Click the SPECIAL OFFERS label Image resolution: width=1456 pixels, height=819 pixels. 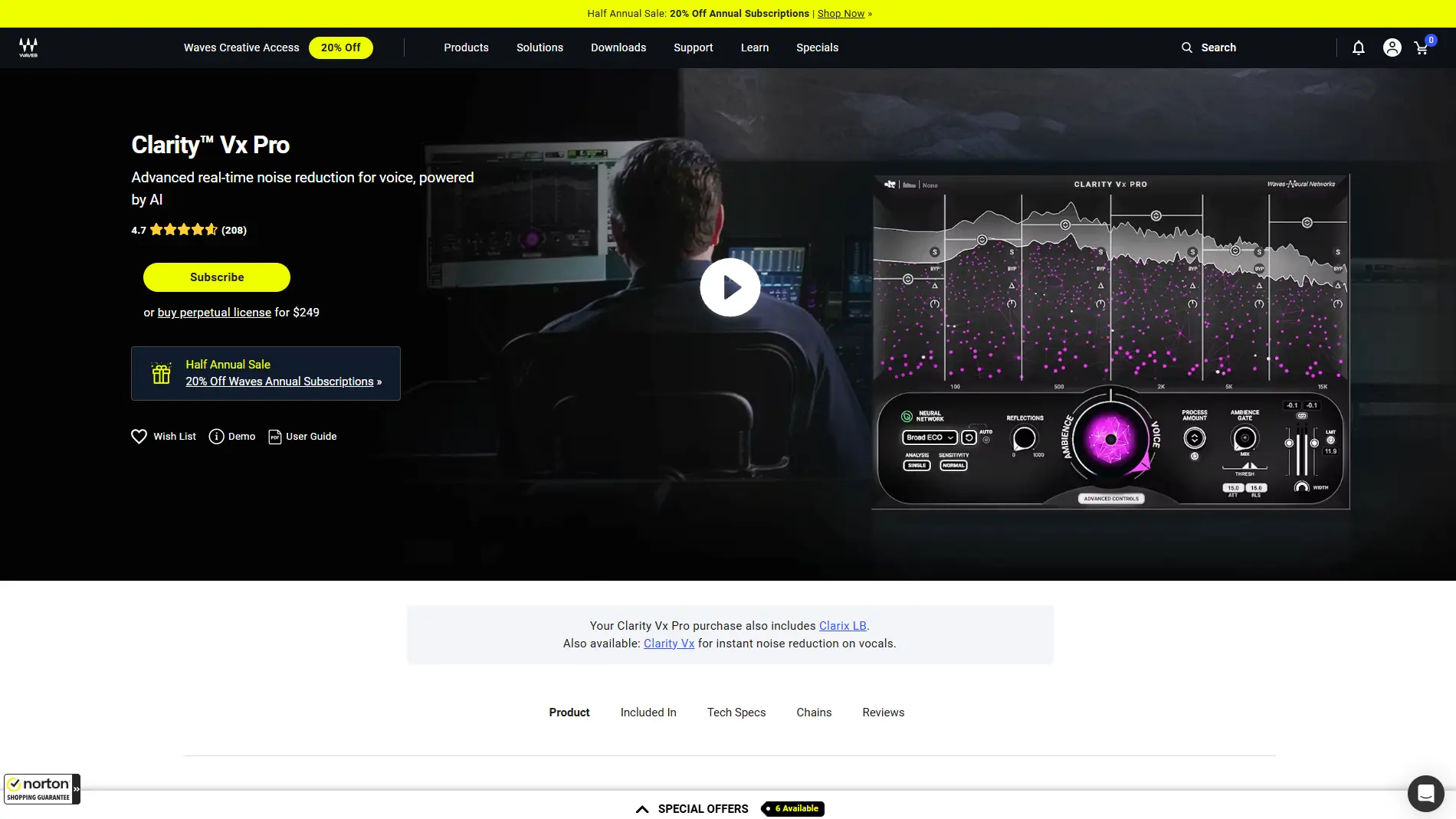pyautogui.click(x=703, y=809)
